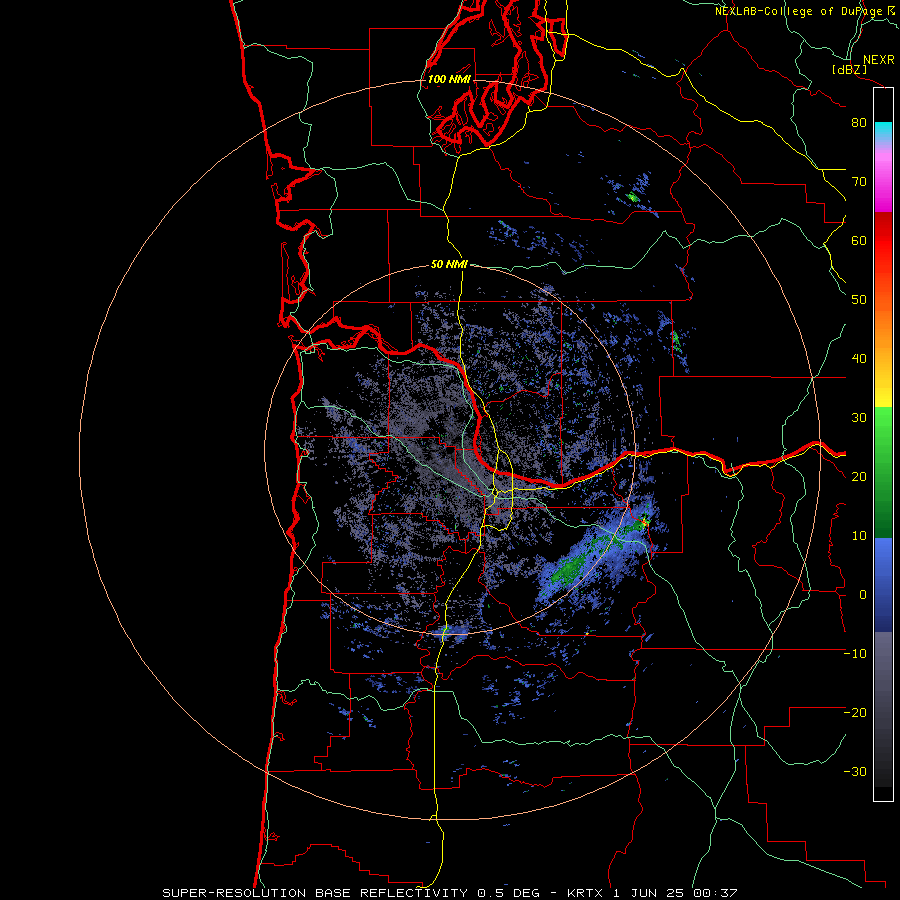Click the "50 NMI" range ring label
The image size is (900, 900).
tap(449, 264)
